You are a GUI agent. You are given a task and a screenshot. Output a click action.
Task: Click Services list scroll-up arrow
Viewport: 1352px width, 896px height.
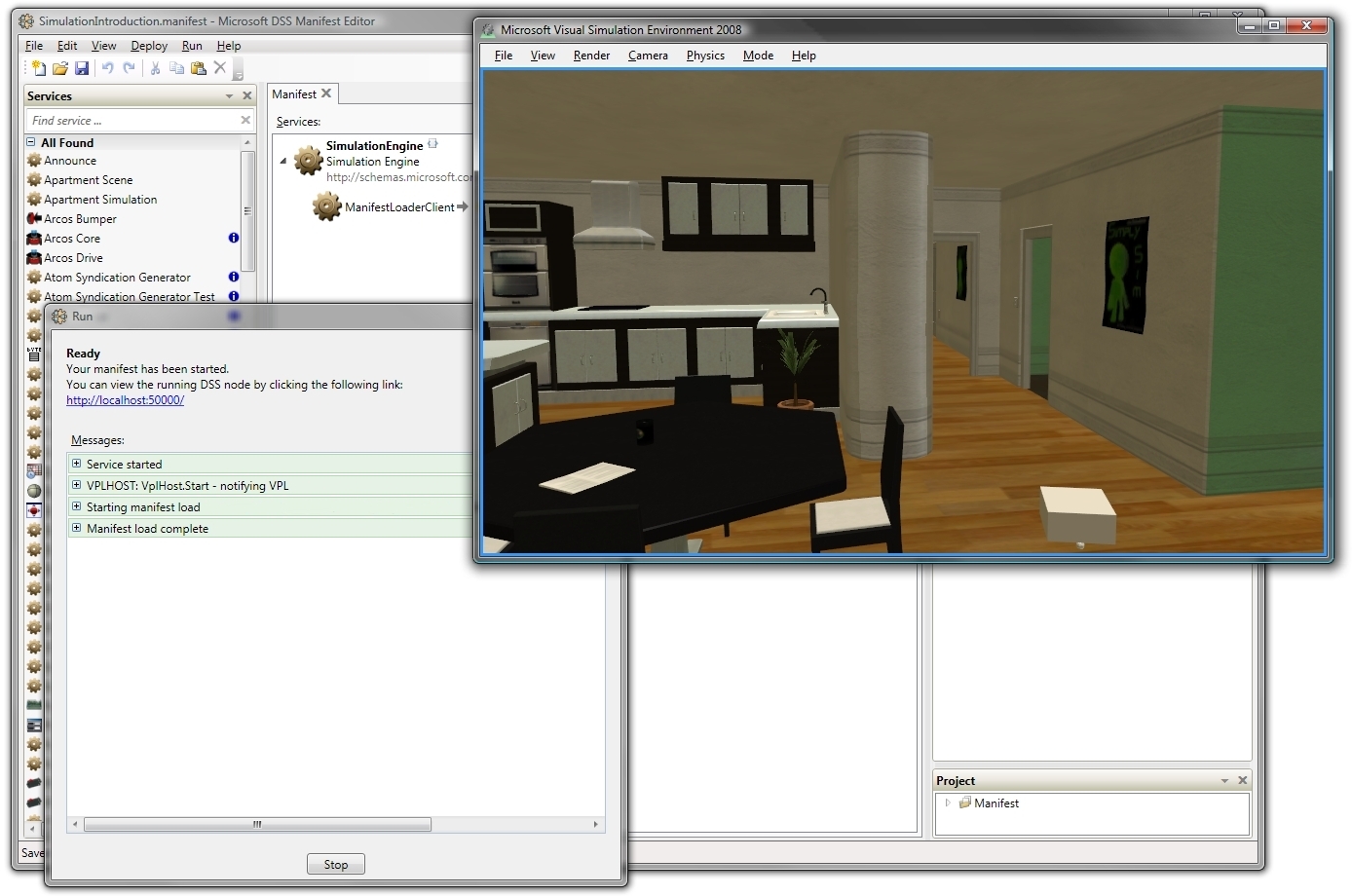pyautogui.click(x=247, y=143)
